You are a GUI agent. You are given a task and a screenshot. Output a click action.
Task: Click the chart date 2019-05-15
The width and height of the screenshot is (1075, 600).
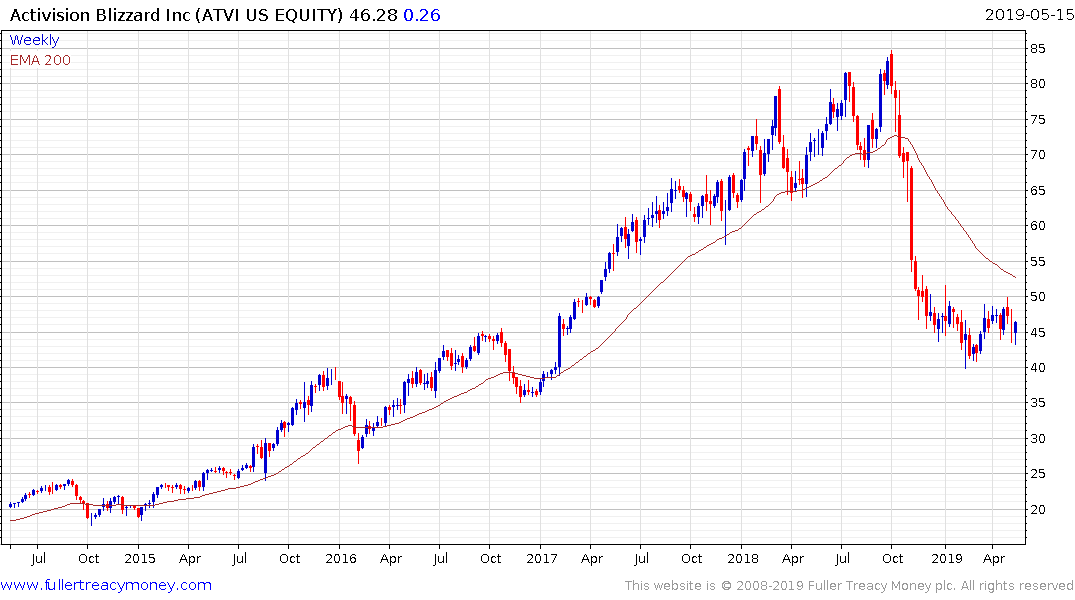tap(1029, 14)
